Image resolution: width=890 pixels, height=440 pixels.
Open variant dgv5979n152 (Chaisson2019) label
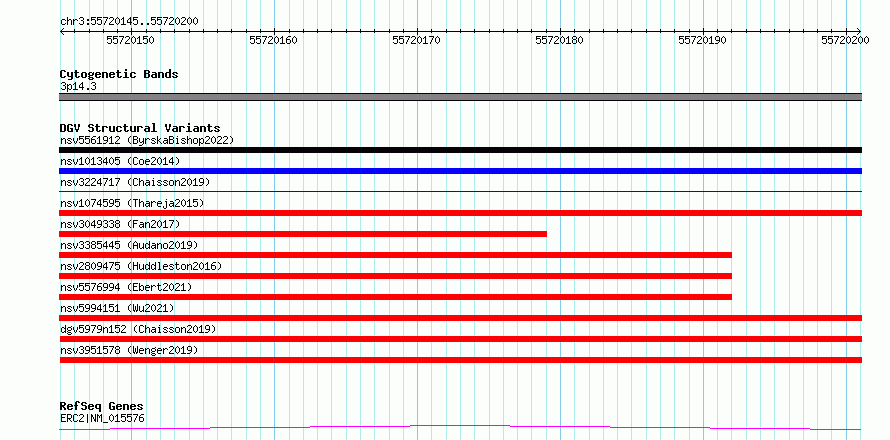click(138, 329)
